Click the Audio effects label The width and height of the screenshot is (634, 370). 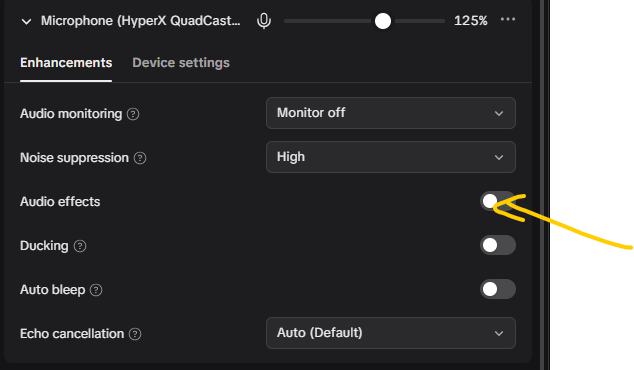pos(60,202)
